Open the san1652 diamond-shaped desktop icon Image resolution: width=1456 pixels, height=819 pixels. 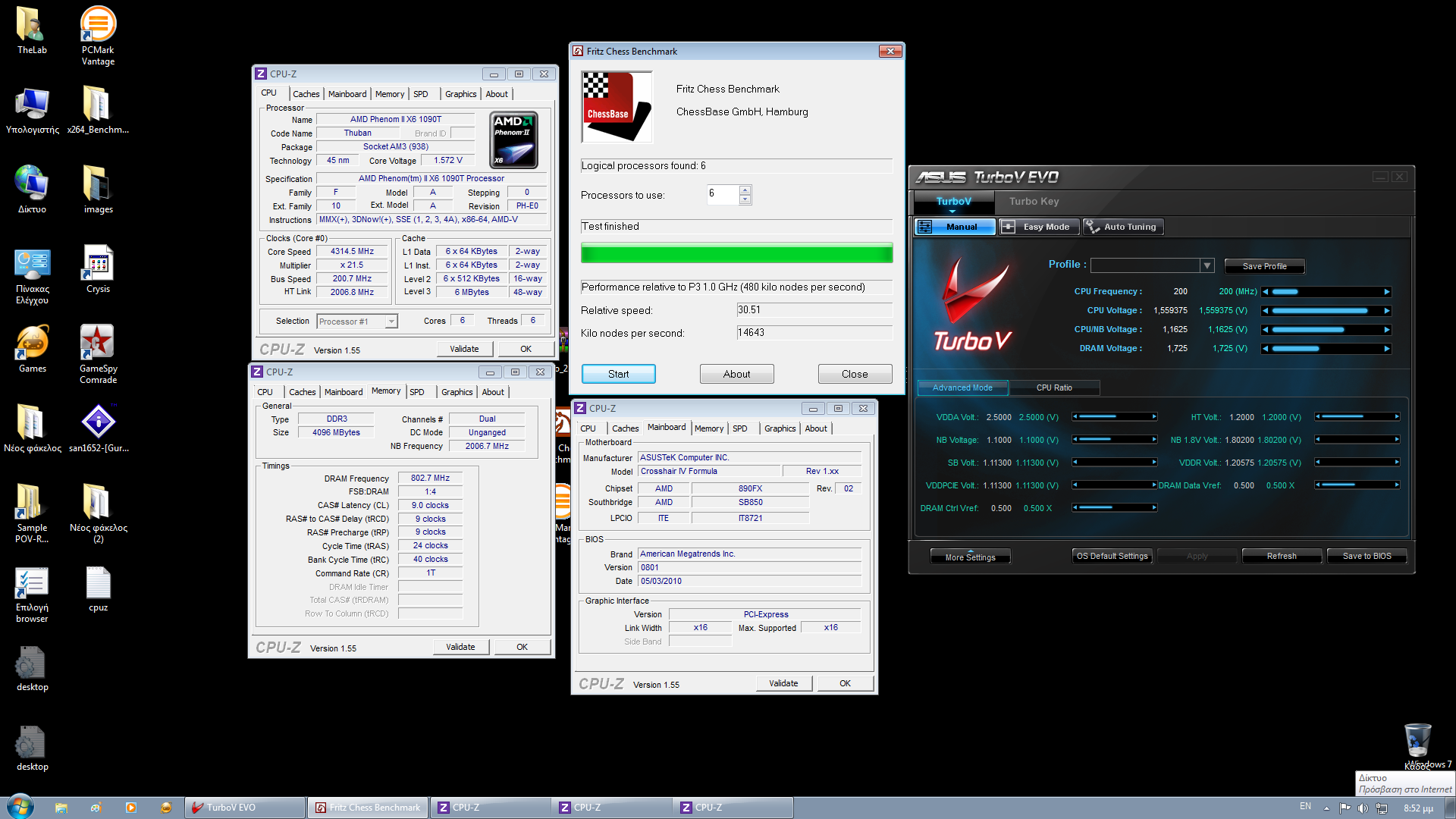98,428
